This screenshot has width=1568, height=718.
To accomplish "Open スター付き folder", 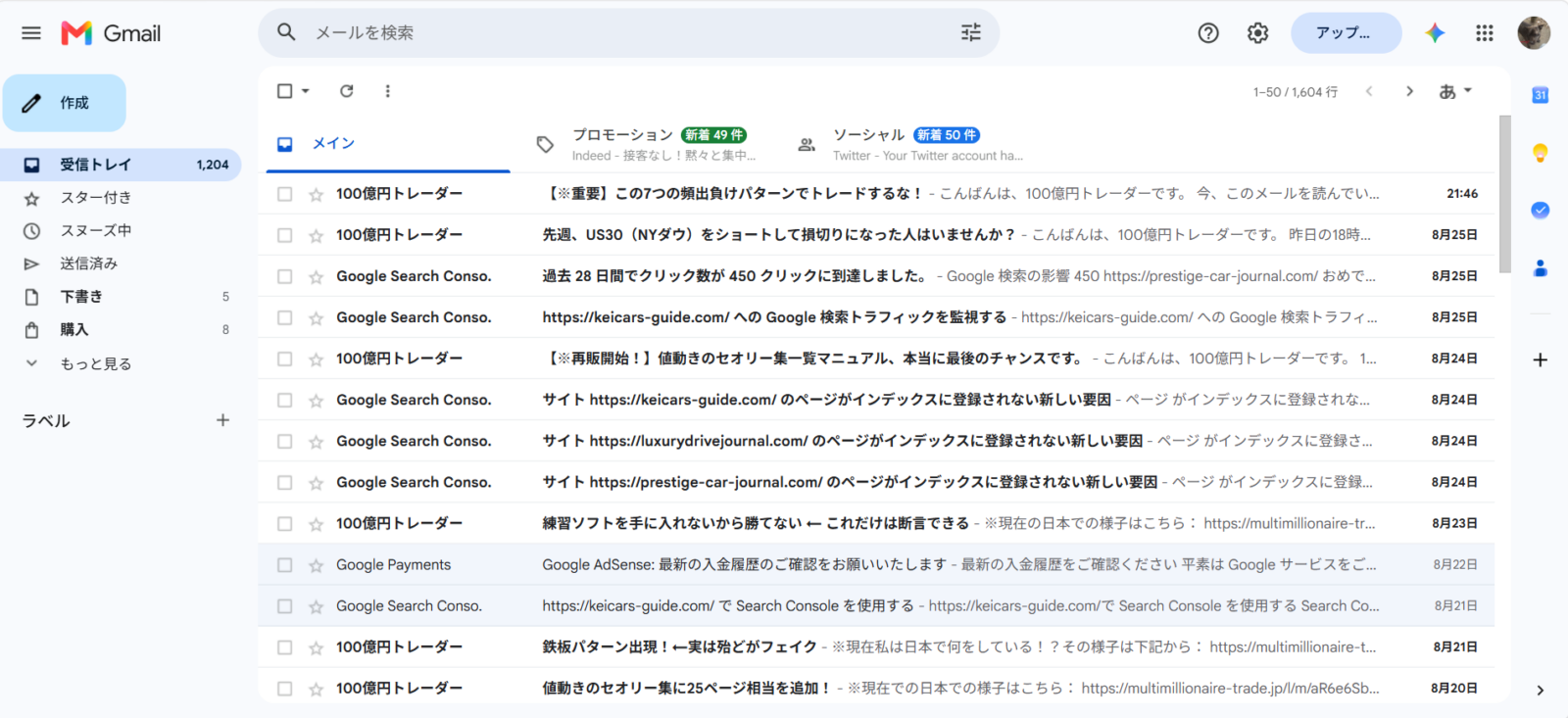I will [122, 198].
